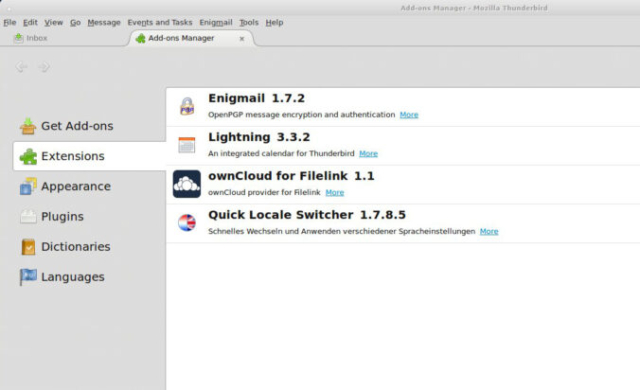Select the Appearance paintbrush icon
Viewport: 640px width, 390px height.
28,186
